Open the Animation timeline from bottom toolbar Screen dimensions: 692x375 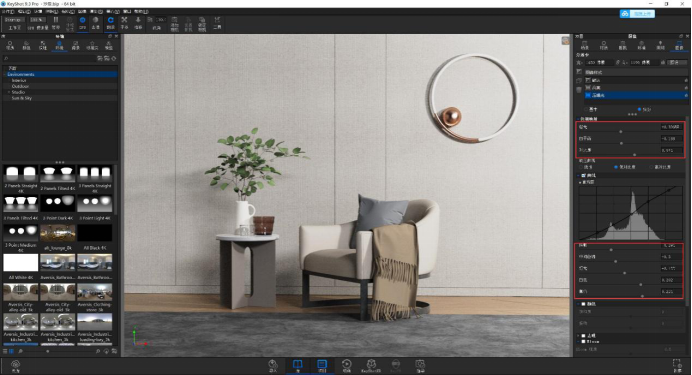(346, 366)
